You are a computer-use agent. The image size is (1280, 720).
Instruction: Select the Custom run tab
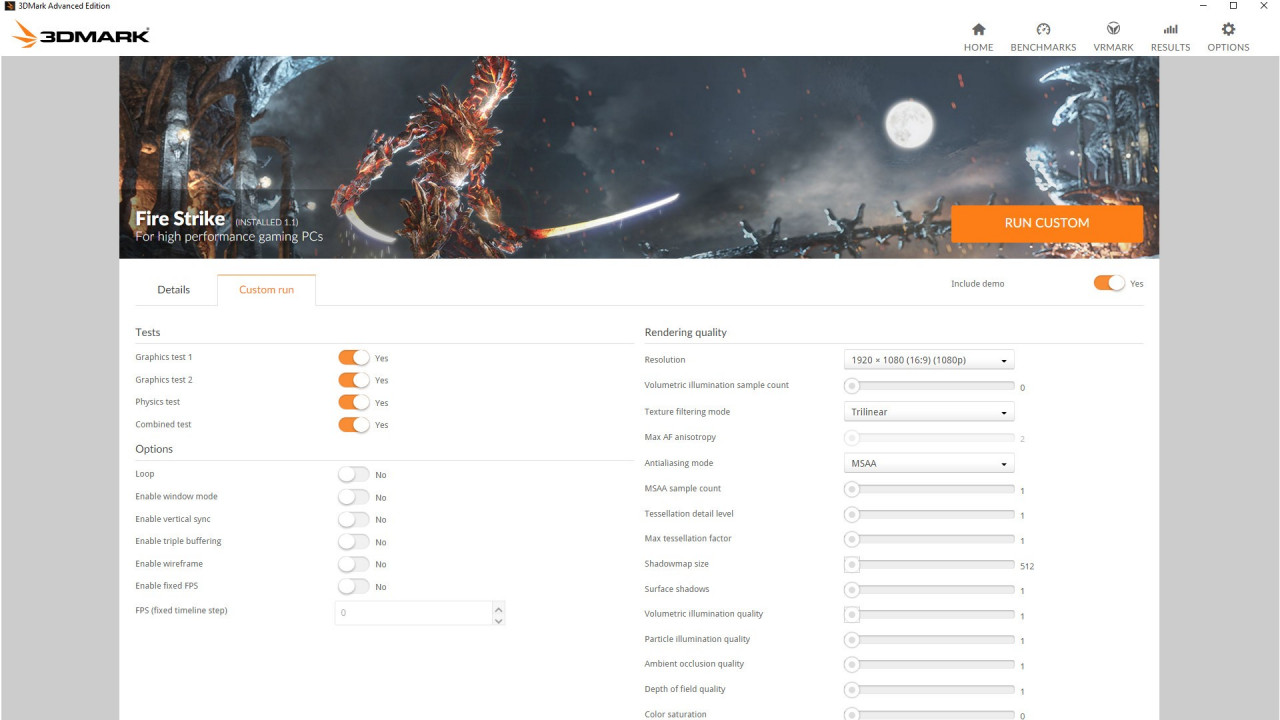click(x=266, y=290)
